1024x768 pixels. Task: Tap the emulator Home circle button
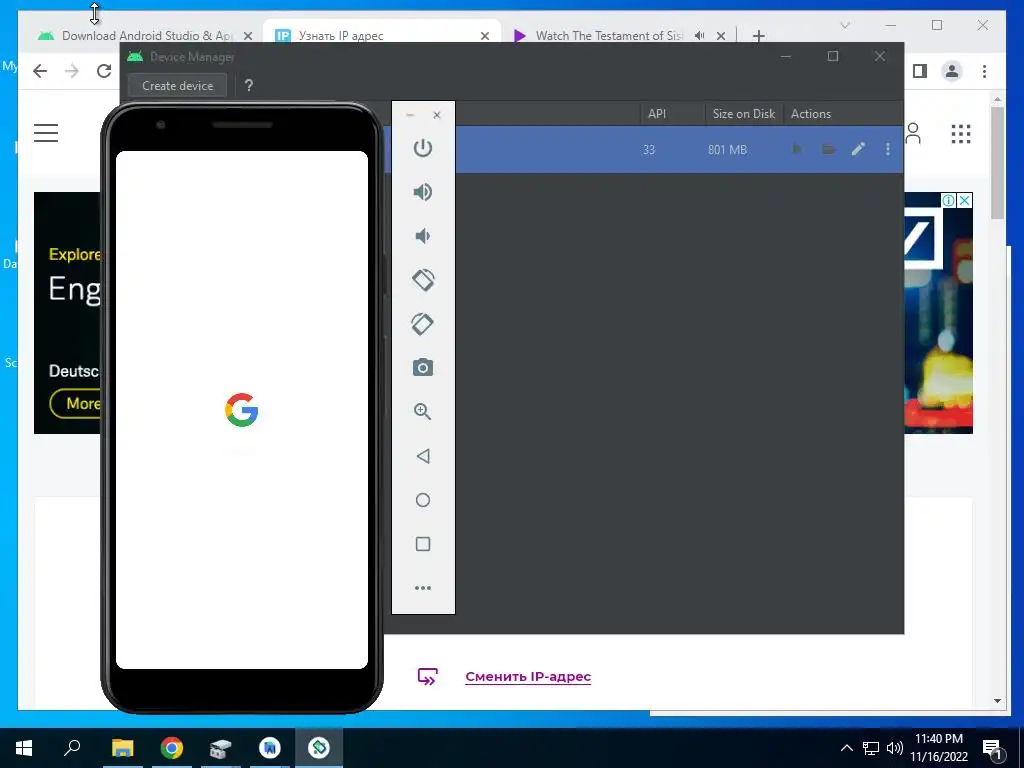click(423, 500)
